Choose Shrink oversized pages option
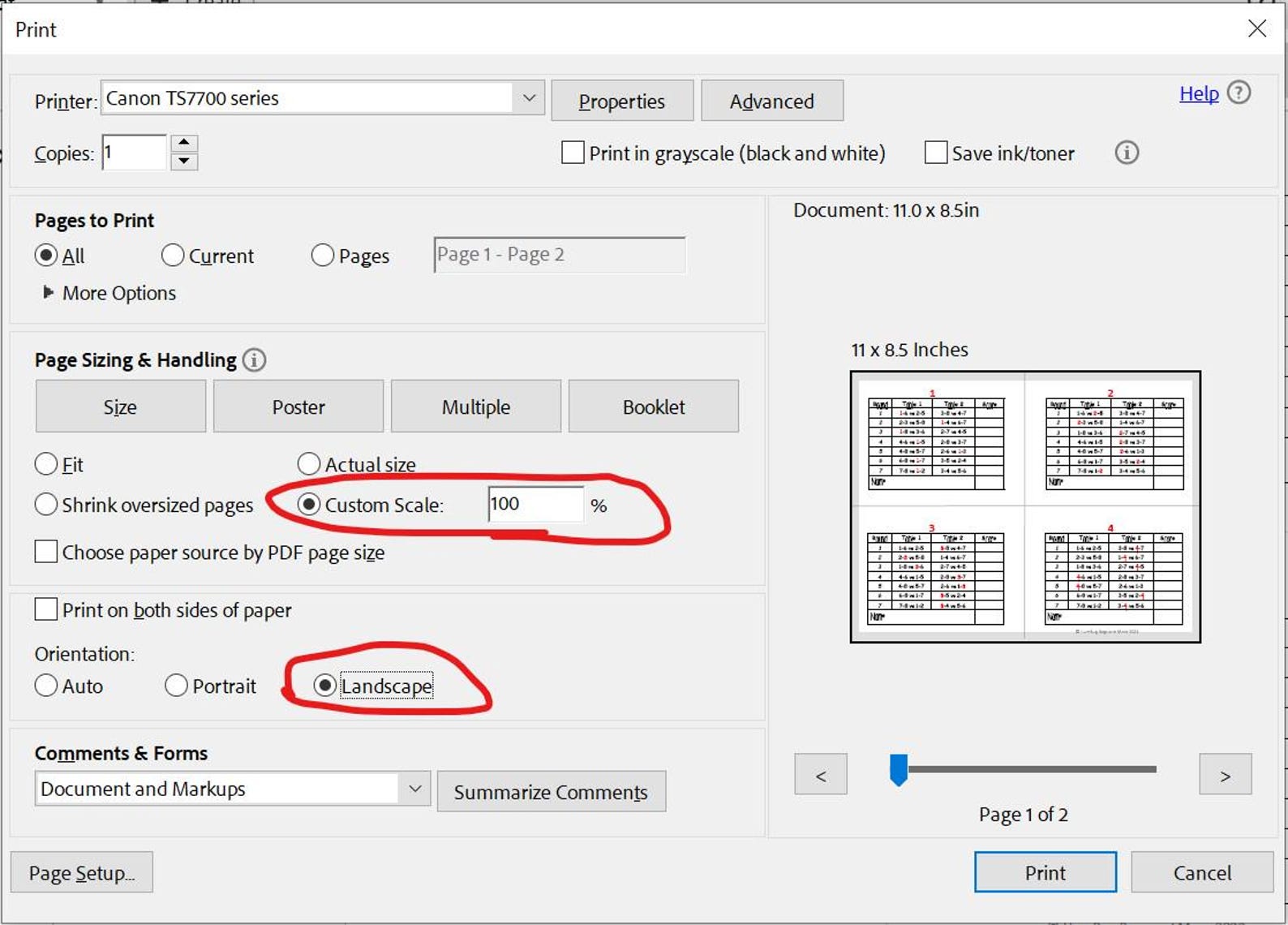 click(x=46, y=505)
